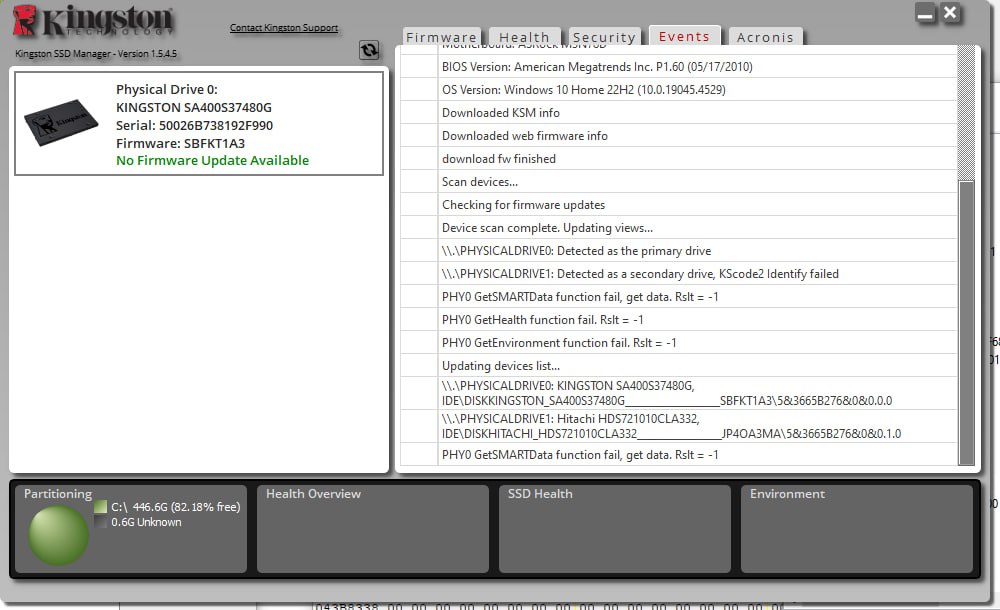The width and height of the screenshot is (1000, 610).
Task: Click the Partitioning panel heading
Action: click(58, 494)
